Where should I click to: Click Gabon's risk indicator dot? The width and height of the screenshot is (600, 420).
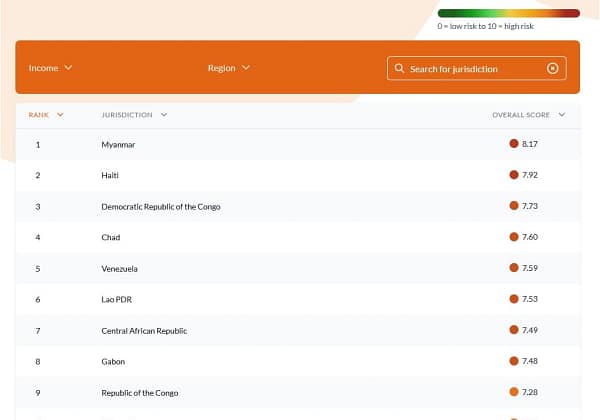[x=514, y=361]
